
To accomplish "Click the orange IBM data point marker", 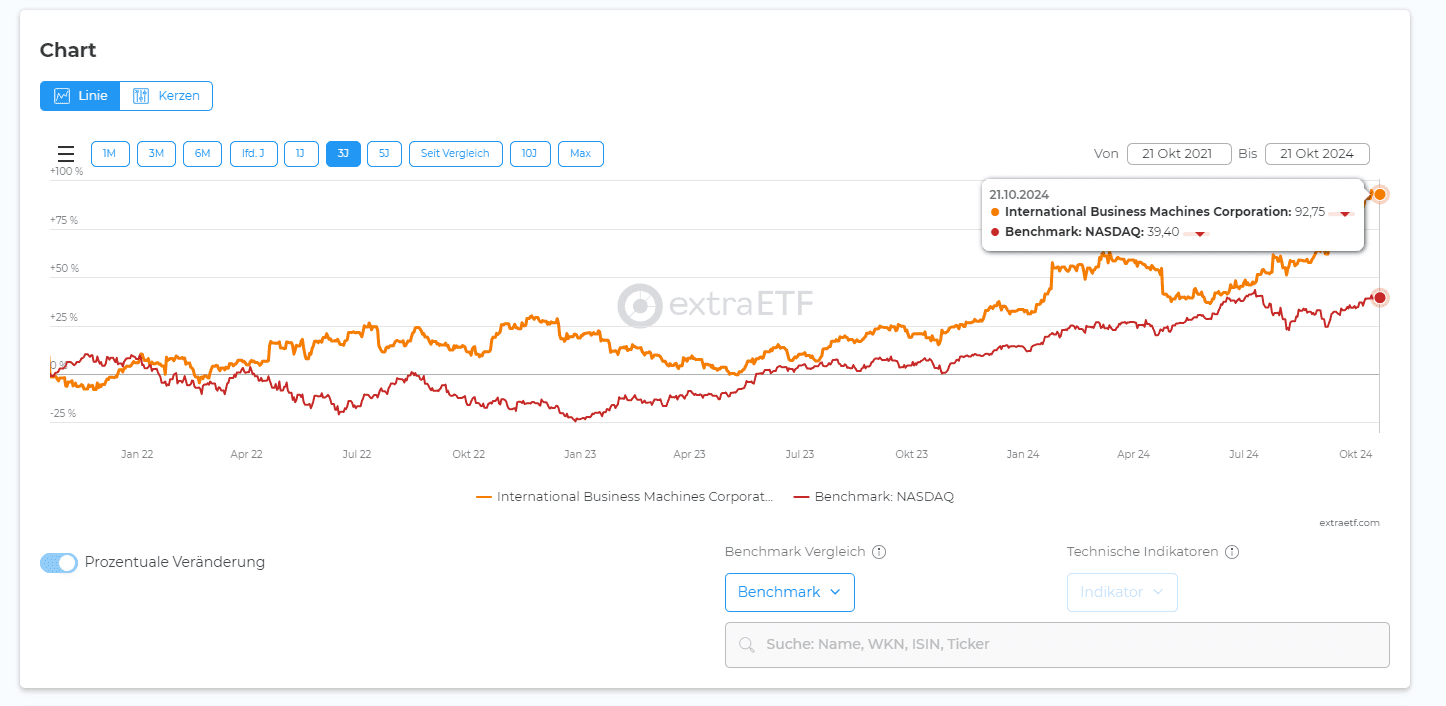I will (1380, 194).
